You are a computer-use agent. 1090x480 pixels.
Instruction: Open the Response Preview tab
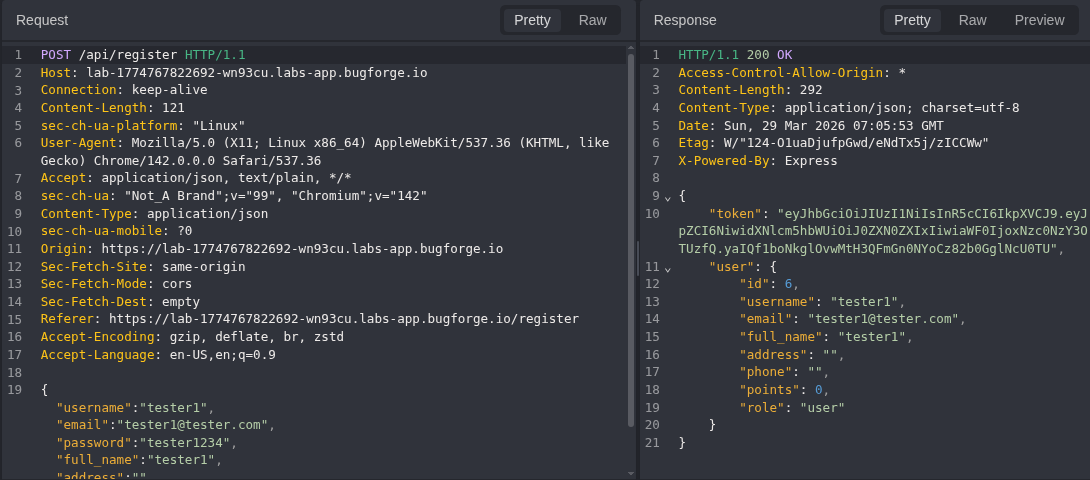pos(1039,20)
